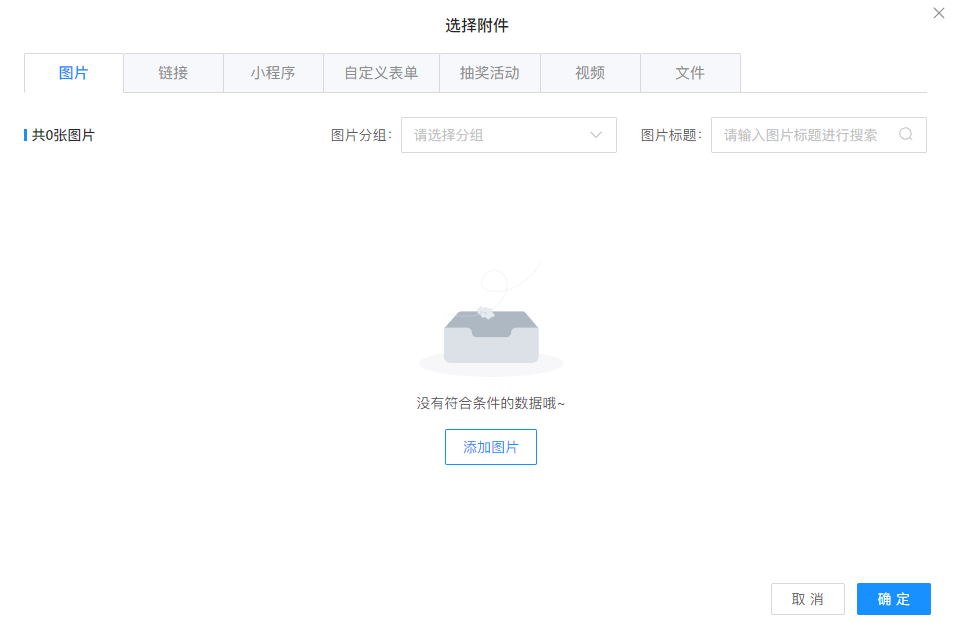Image resolution: width=955 pixels, height=630 pixels.
Task: Click the 共0张图片 count label
Action: [63, 135]
